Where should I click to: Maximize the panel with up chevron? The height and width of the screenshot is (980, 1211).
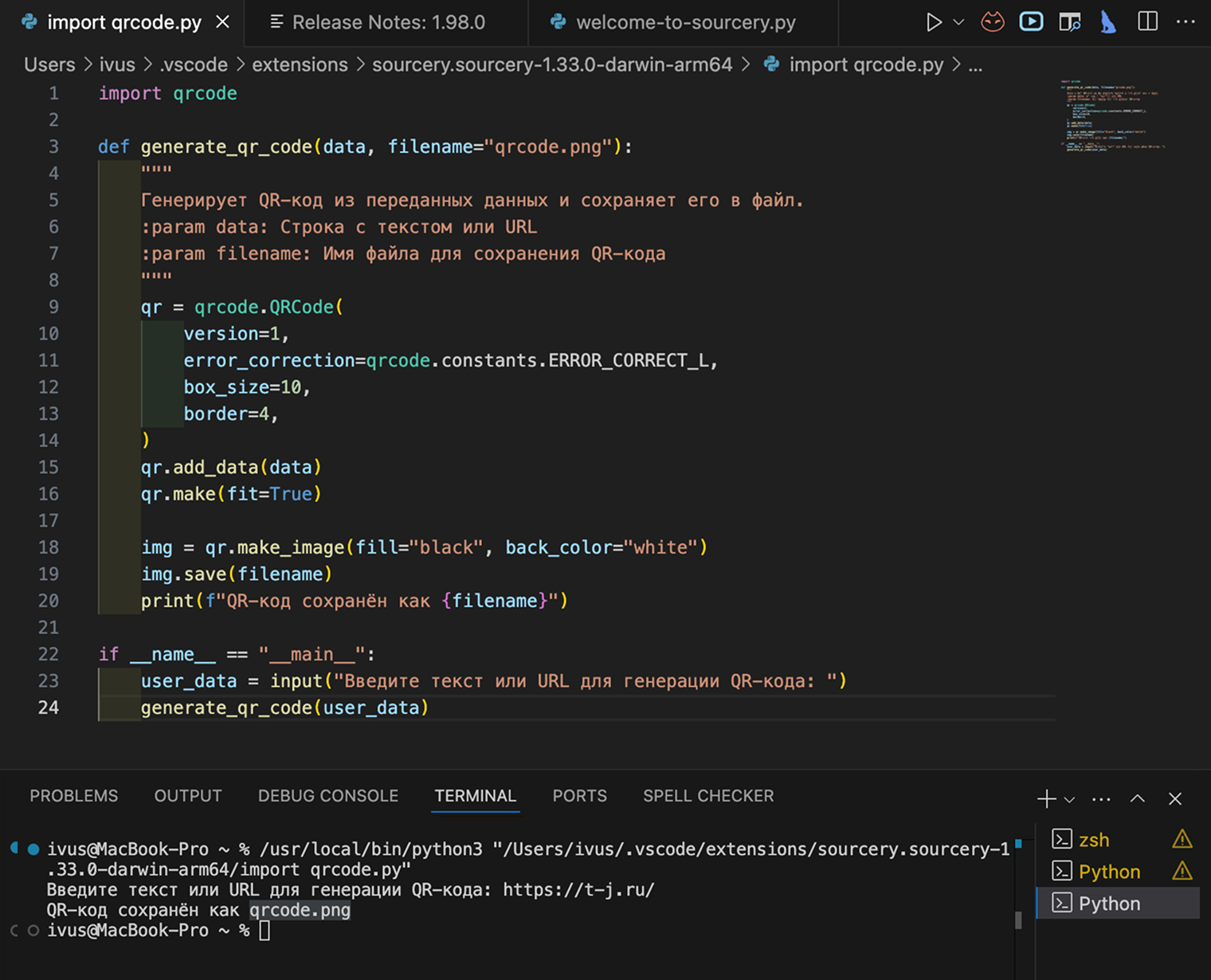1138,798
